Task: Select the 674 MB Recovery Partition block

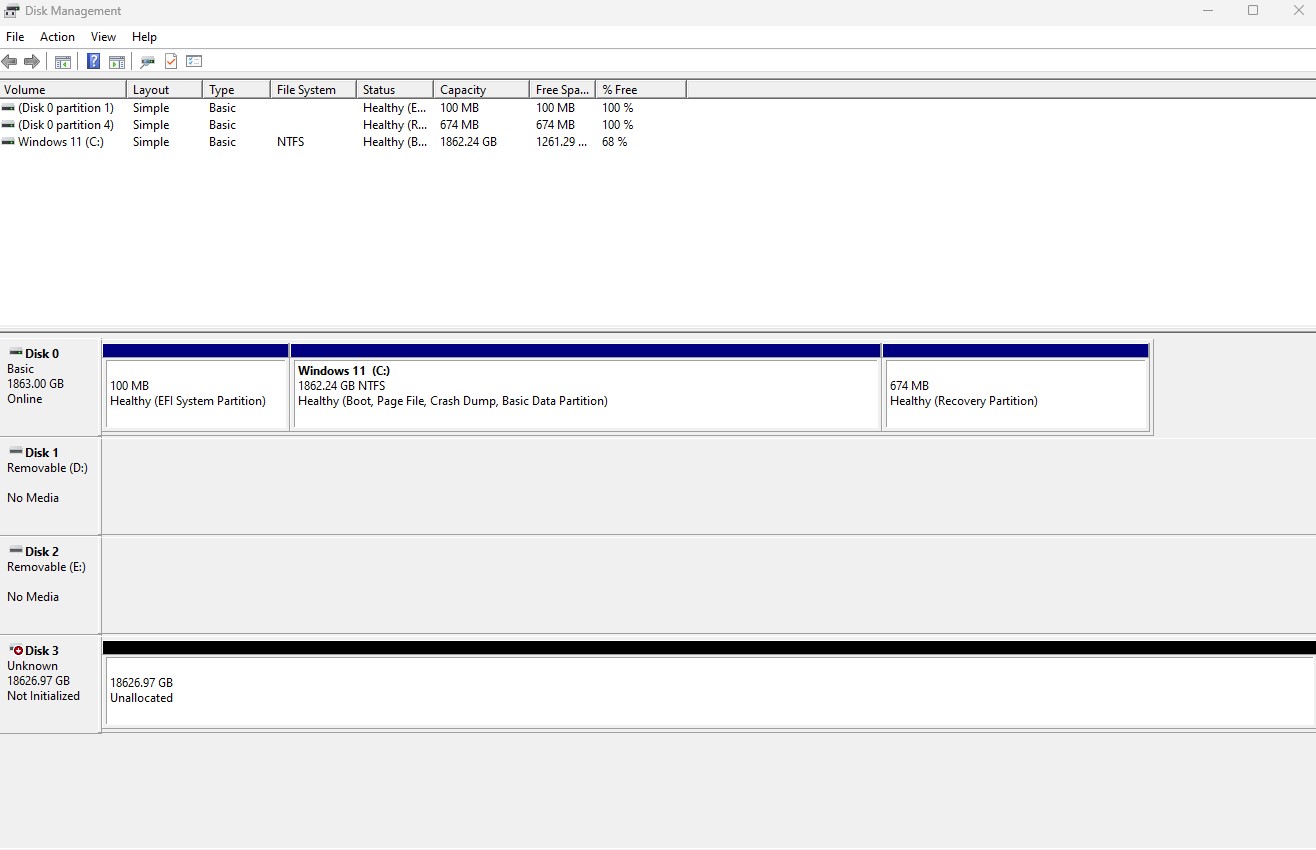Action: coord(1016,394)
